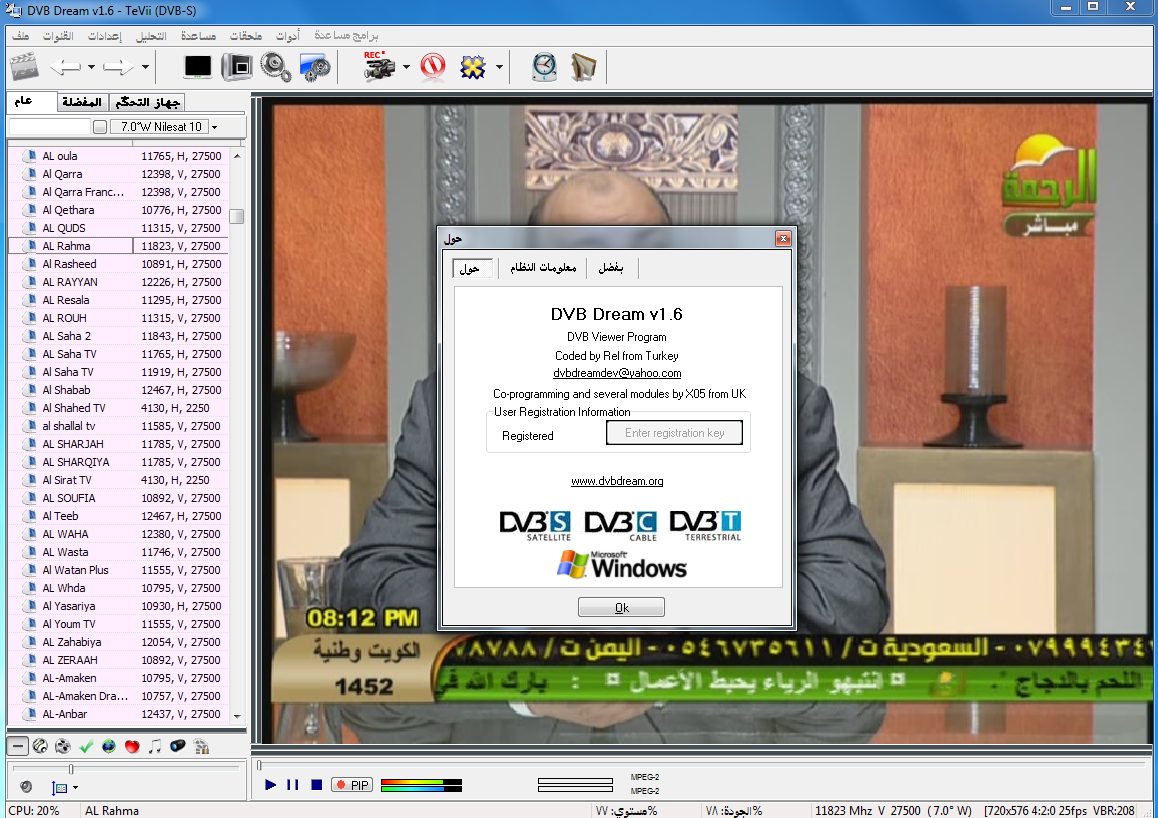Open the forward arrow history dropdown
The height and width of the screenshot is (818, 1158).
(x=145, y=67)
